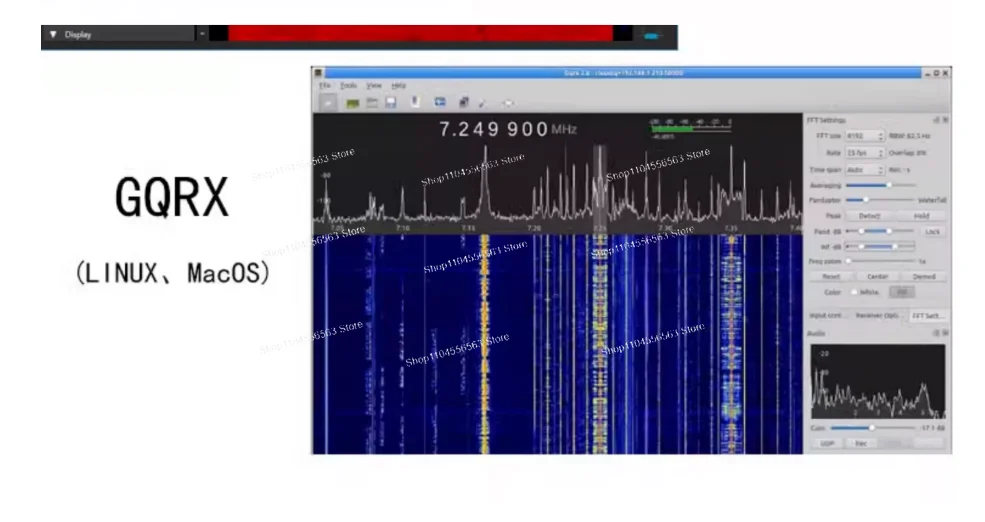Select the FFT Settings tab
Viewport: 985px width, 522px height.
927,315
